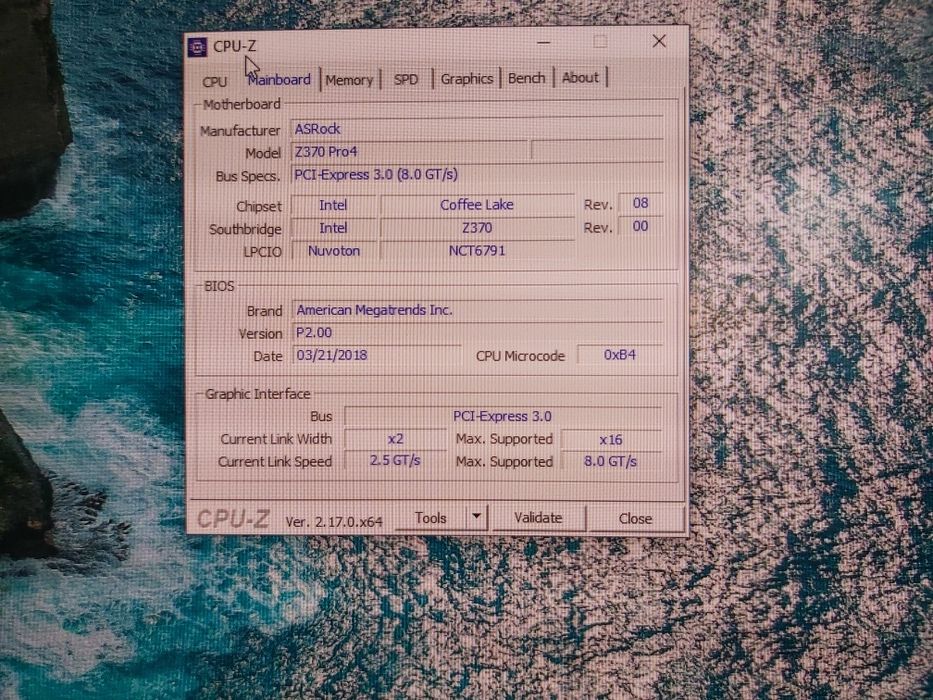Click the Intel southbridge vendor field

pyautogui.click(x=333, y=228)
